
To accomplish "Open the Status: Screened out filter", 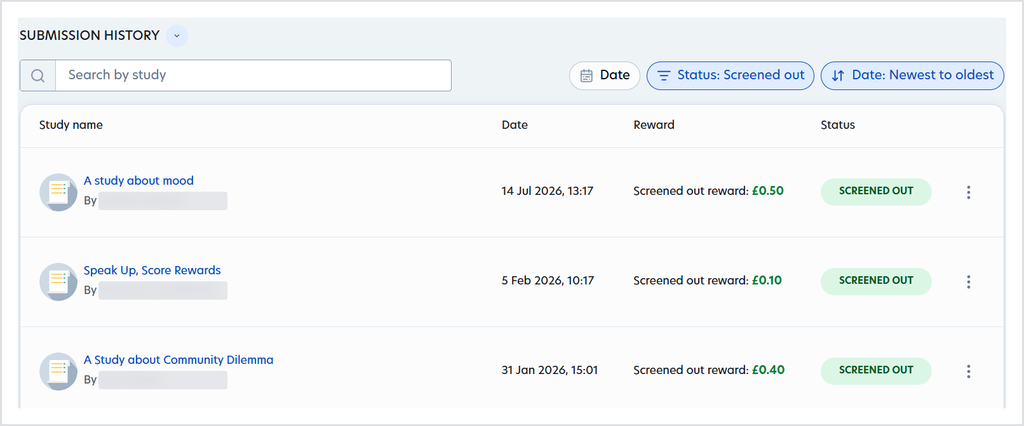I will coord(730,75).
